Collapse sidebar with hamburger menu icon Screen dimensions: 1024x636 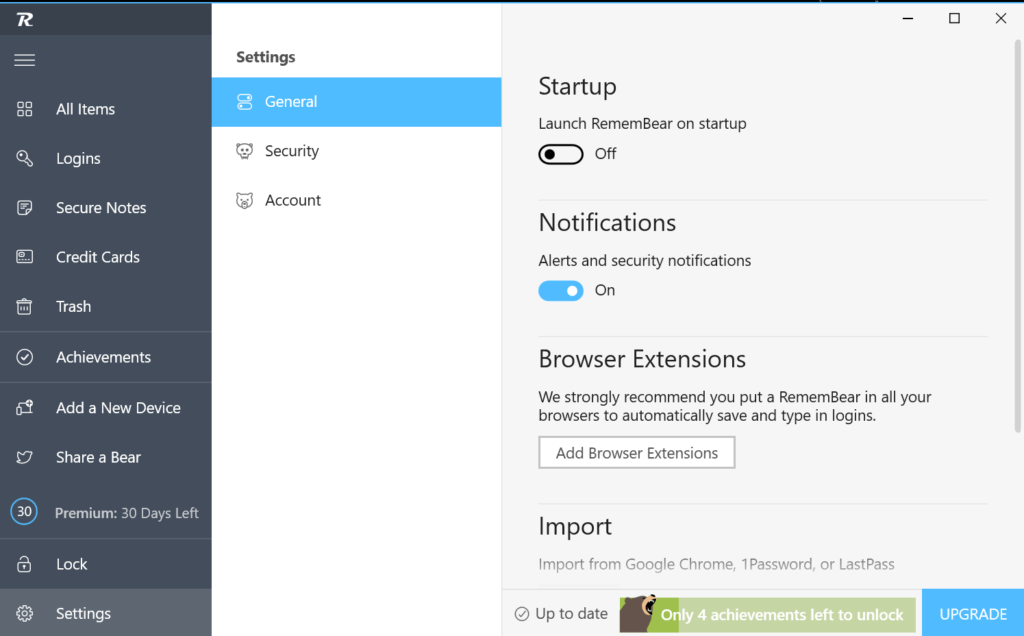25,60
